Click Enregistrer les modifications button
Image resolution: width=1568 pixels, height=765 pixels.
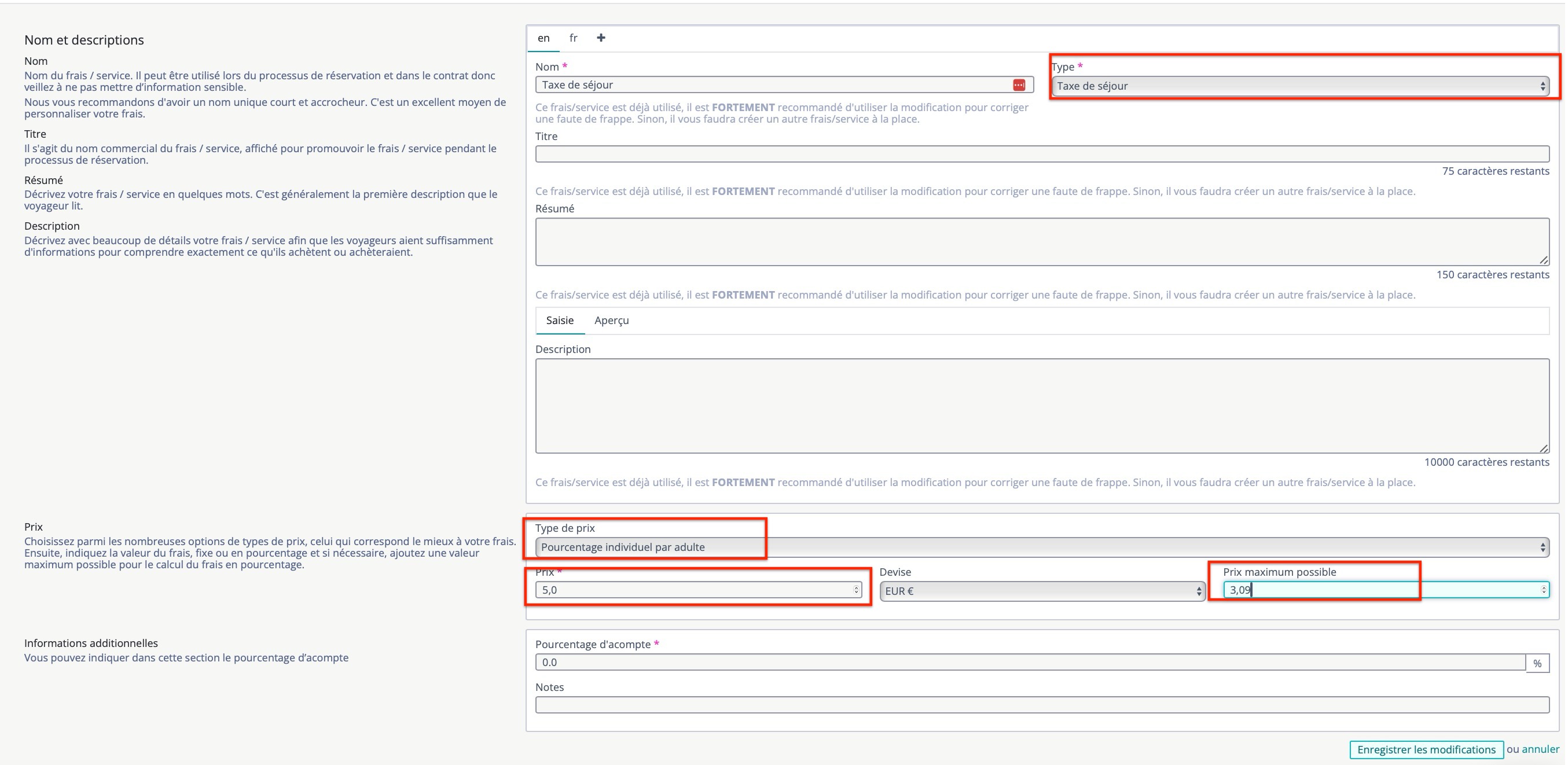click(x=1426, y=749)
